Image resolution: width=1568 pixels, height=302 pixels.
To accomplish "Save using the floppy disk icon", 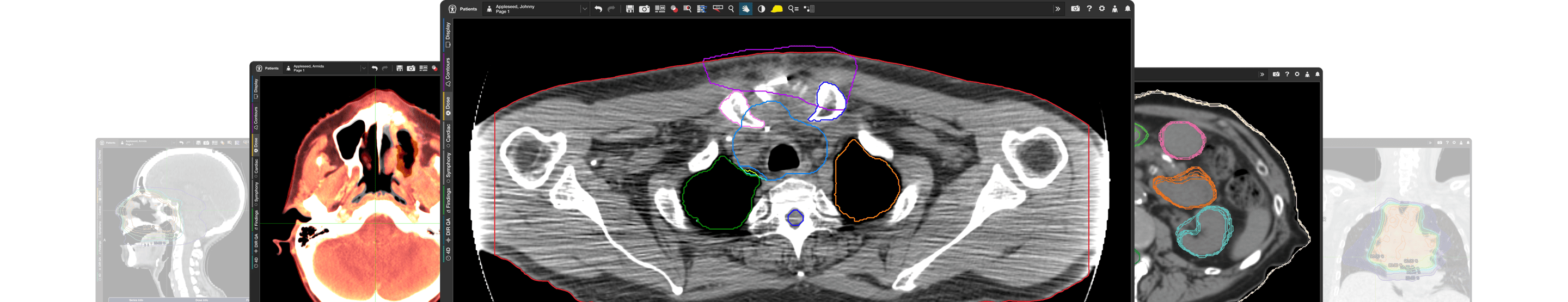I will (629, 9).
